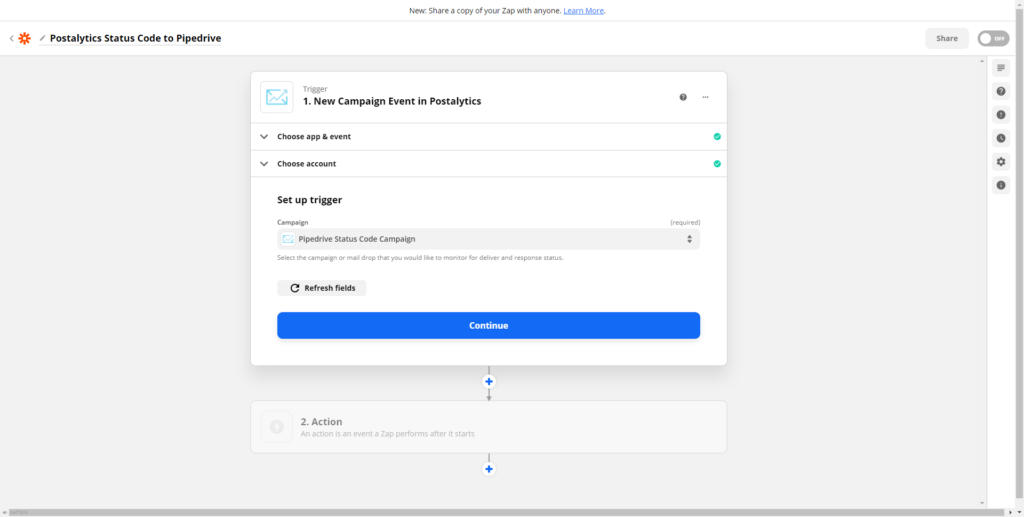Click the Refresh fields button
Viewport: 1024px width, 517px height.
[x=322, y=288]
